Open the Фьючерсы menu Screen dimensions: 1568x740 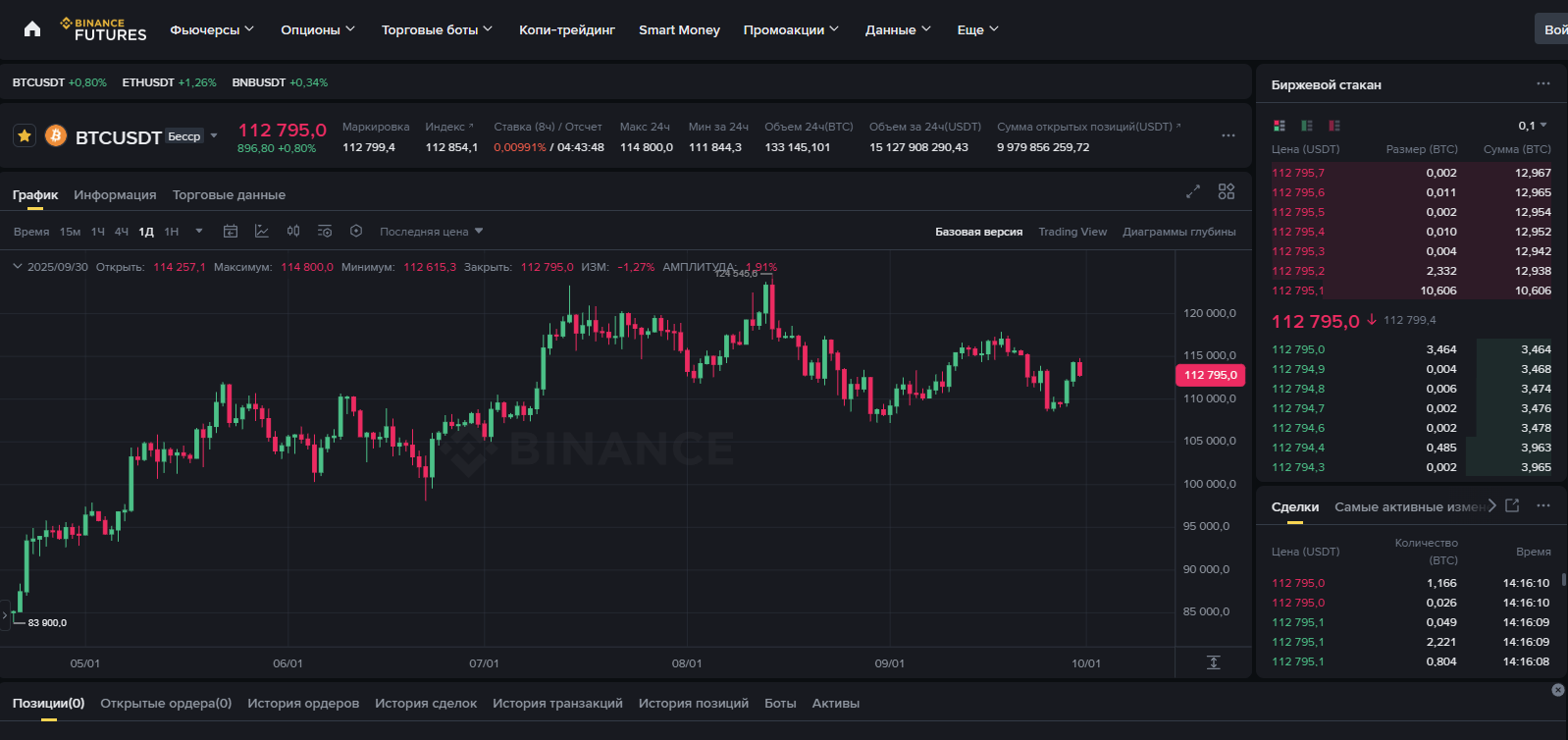pyautogui.click(x=211, y=29)
